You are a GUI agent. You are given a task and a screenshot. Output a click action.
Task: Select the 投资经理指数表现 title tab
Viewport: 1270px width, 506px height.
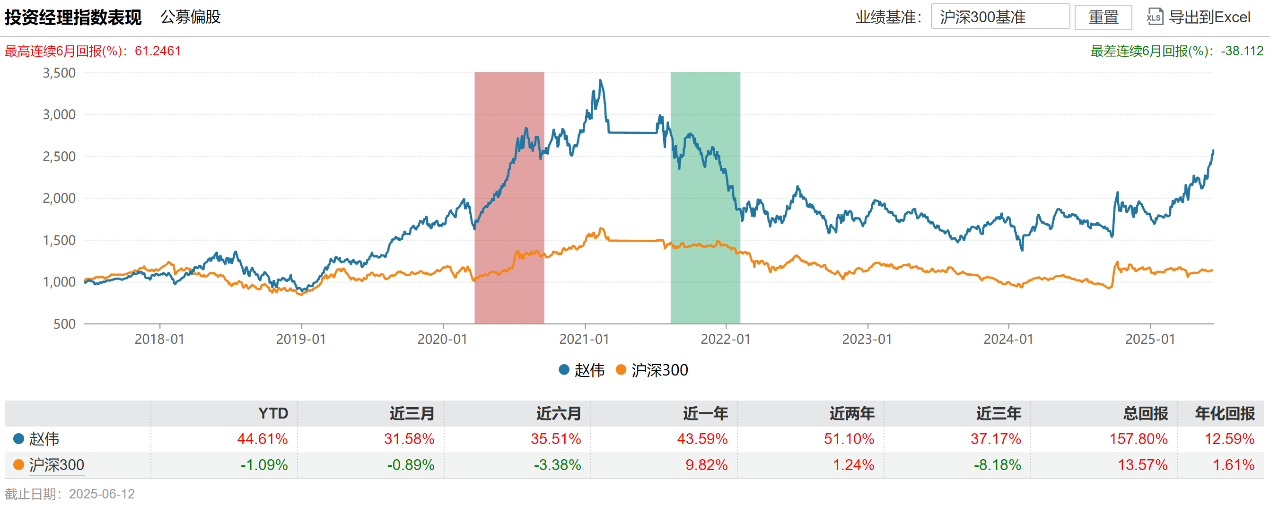73,17
